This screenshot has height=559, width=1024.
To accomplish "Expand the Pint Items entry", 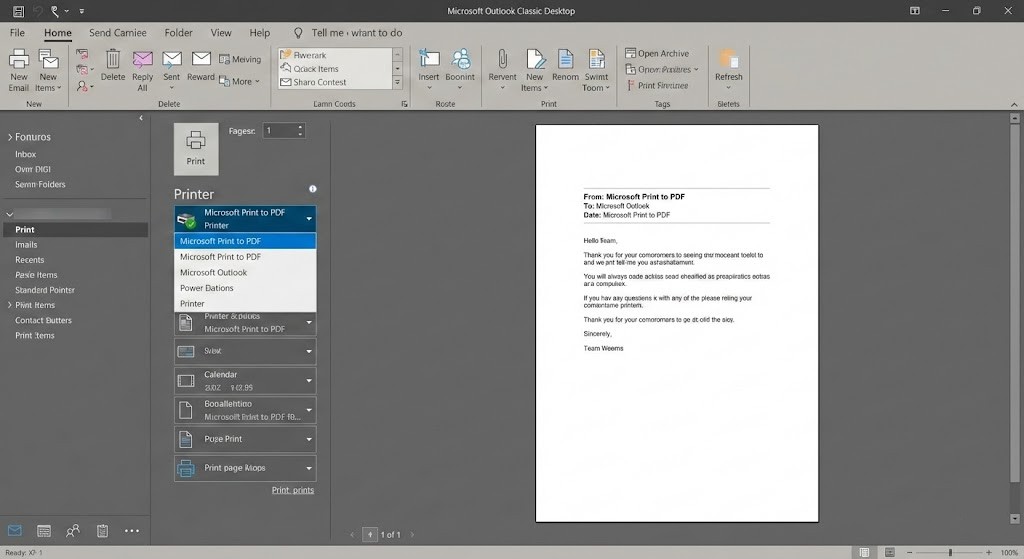I will click(10, 305).
